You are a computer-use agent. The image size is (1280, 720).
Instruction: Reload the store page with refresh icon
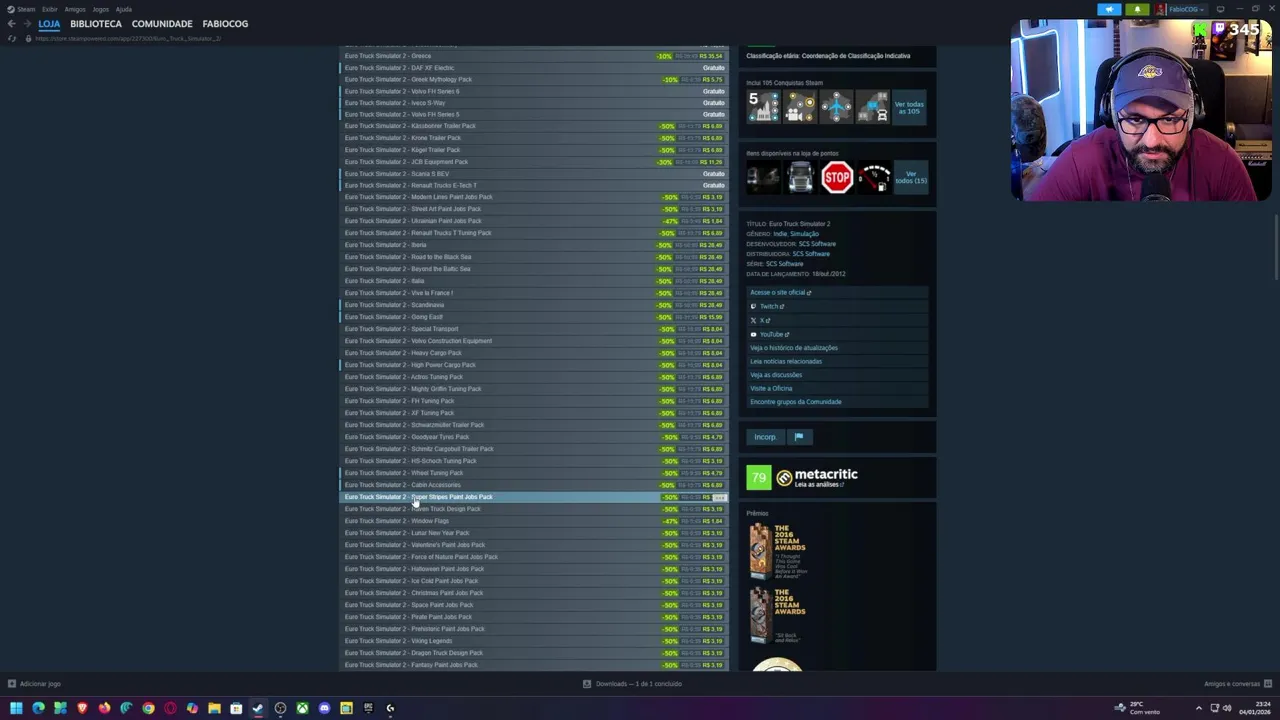(x=12, y=38)
